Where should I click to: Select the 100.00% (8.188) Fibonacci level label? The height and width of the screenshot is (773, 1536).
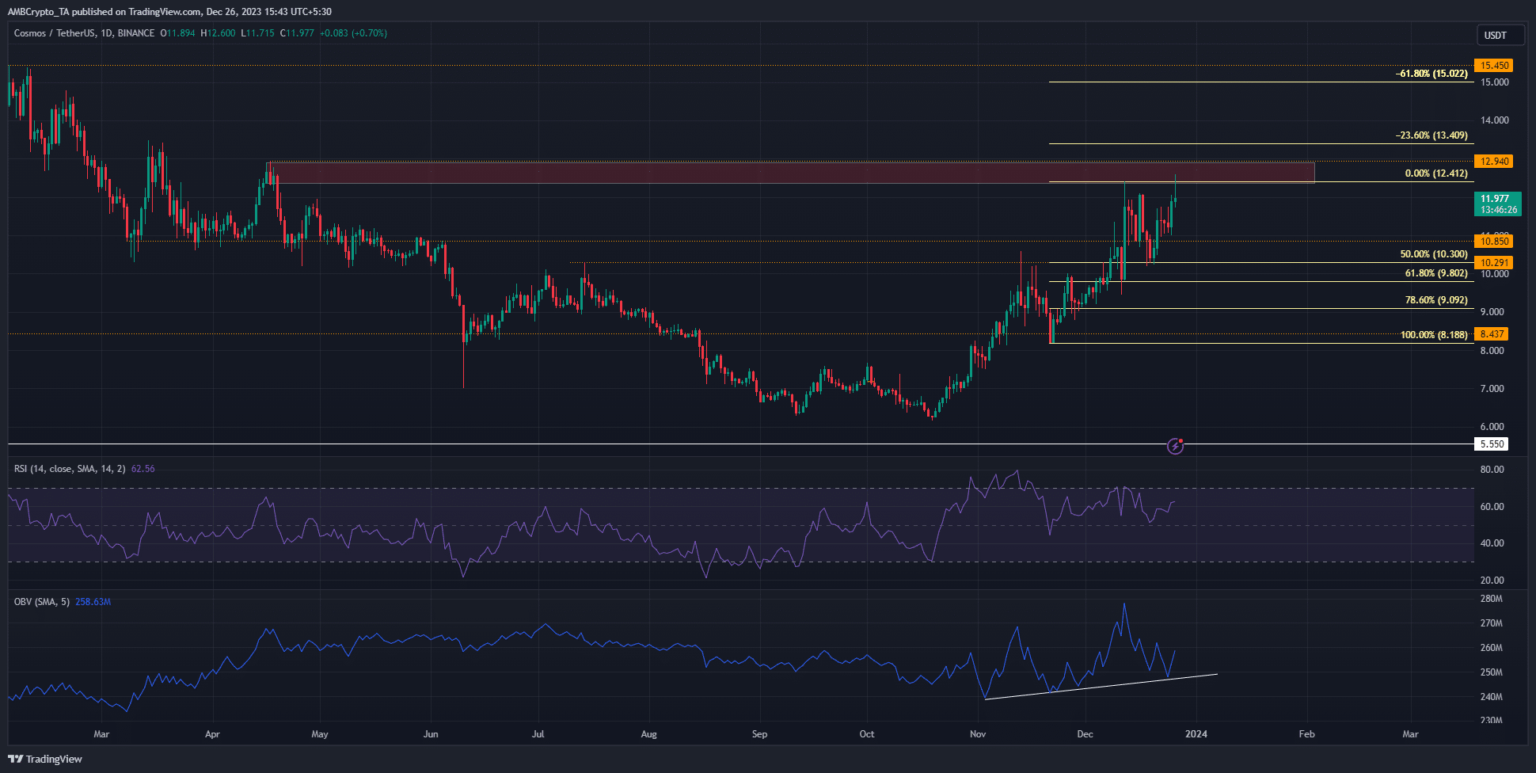pos(1433,335)
